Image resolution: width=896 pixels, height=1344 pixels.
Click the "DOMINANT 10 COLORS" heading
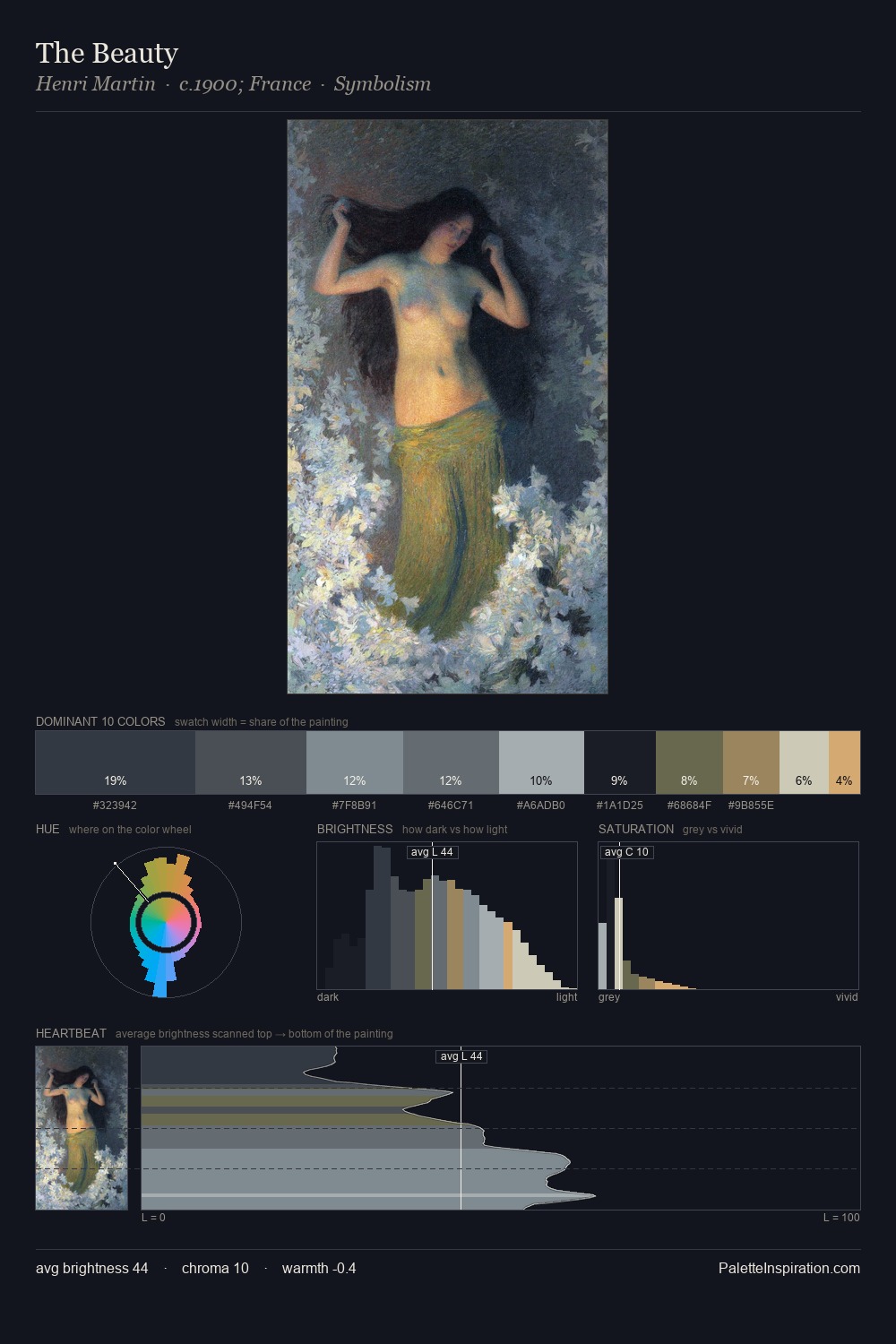coord(100,721)
